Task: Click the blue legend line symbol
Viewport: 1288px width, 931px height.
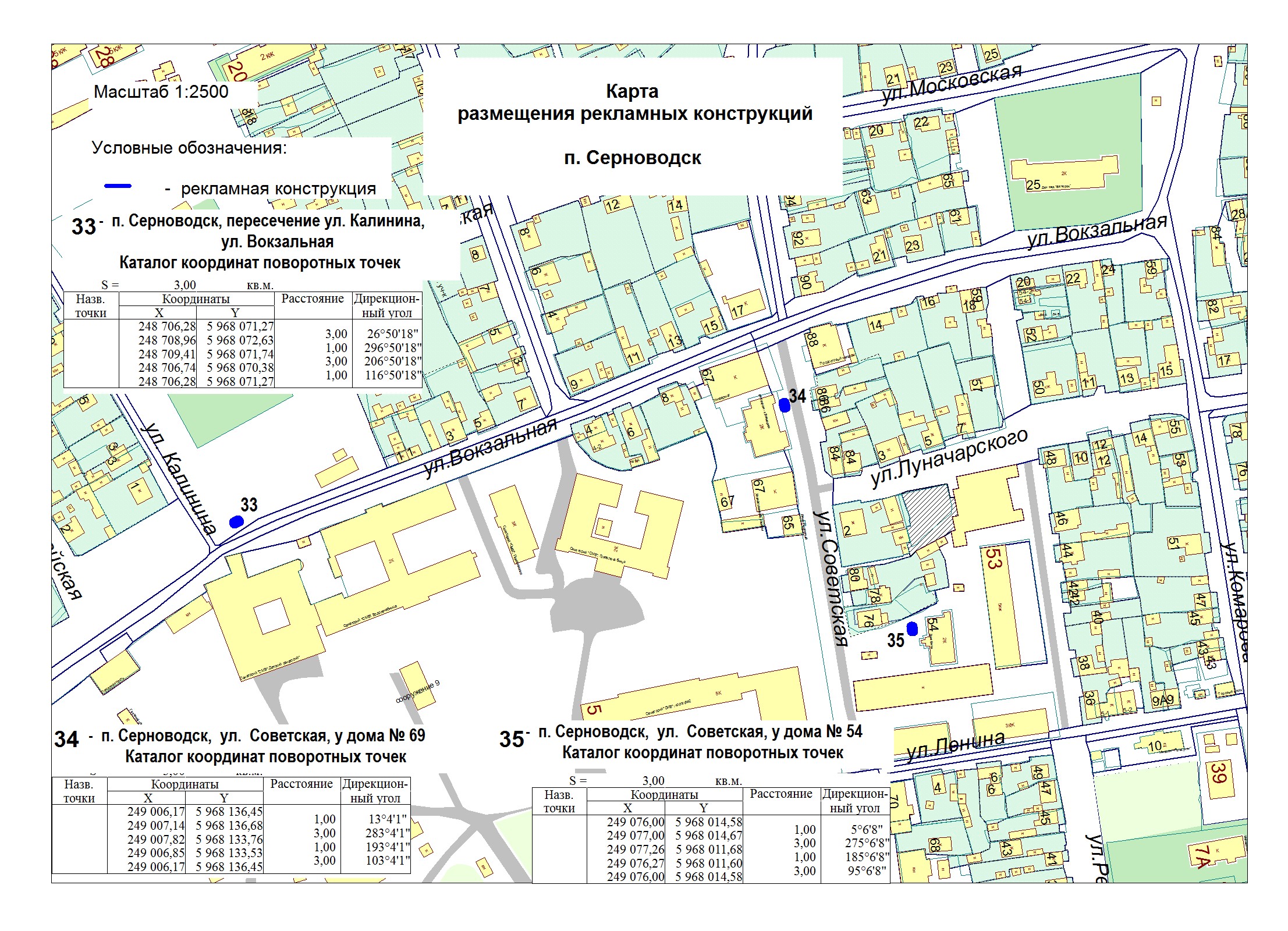Action: [x=118, y=186]
